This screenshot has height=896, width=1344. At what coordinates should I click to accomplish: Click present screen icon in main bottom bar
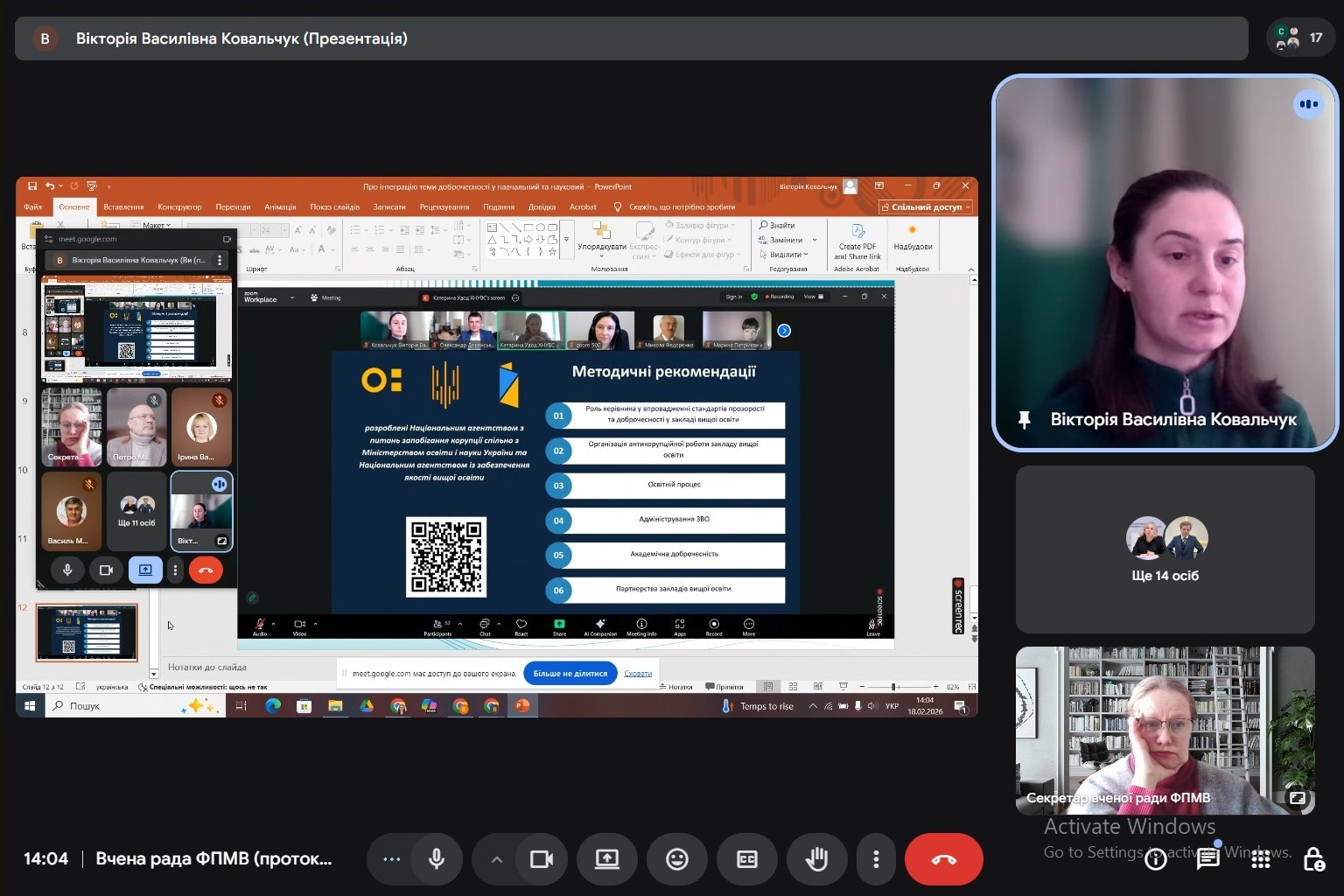606,859
